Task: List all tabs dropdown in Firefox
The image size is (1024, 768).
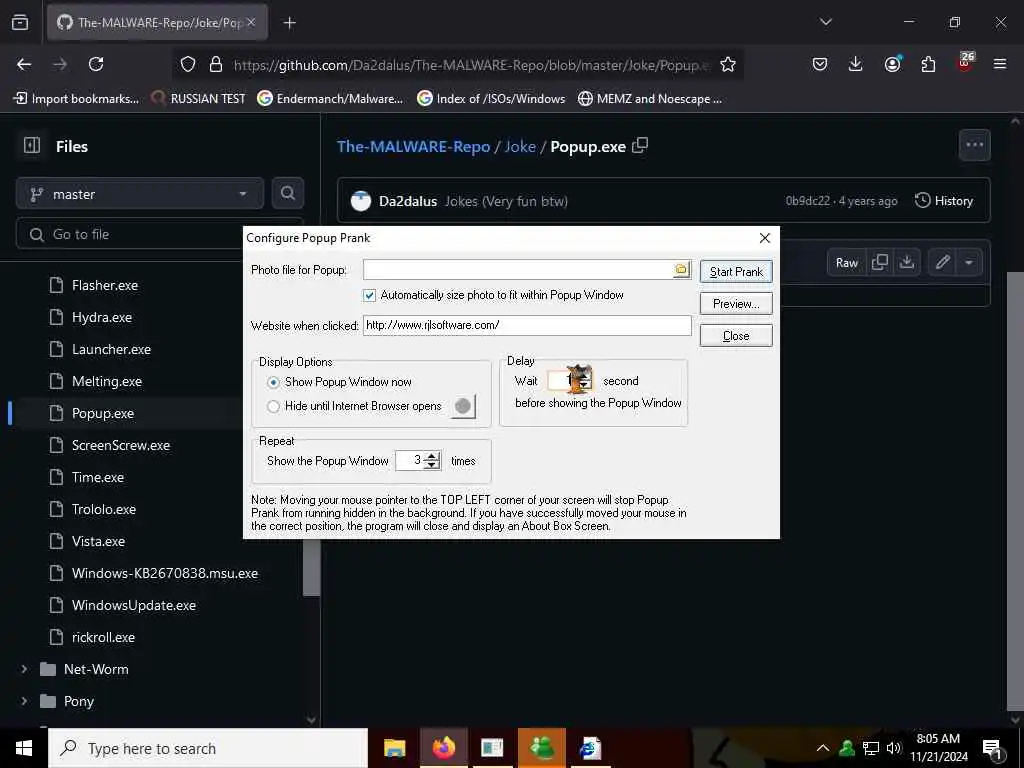Action: pyautogui.click(x=825, y=22)
